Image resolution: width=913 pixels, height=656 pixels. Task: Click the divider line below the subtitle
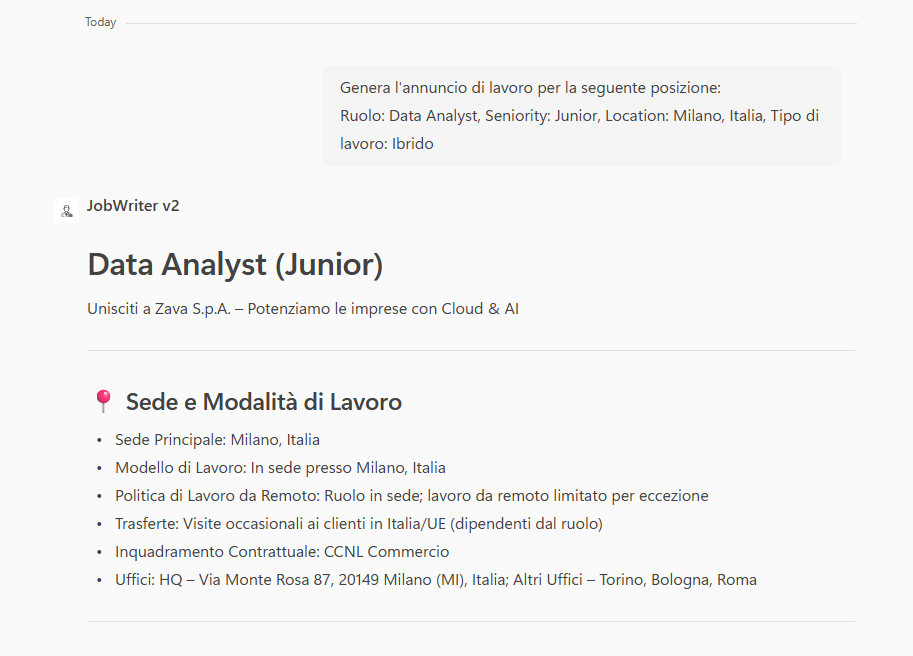(x=471, y=350)
